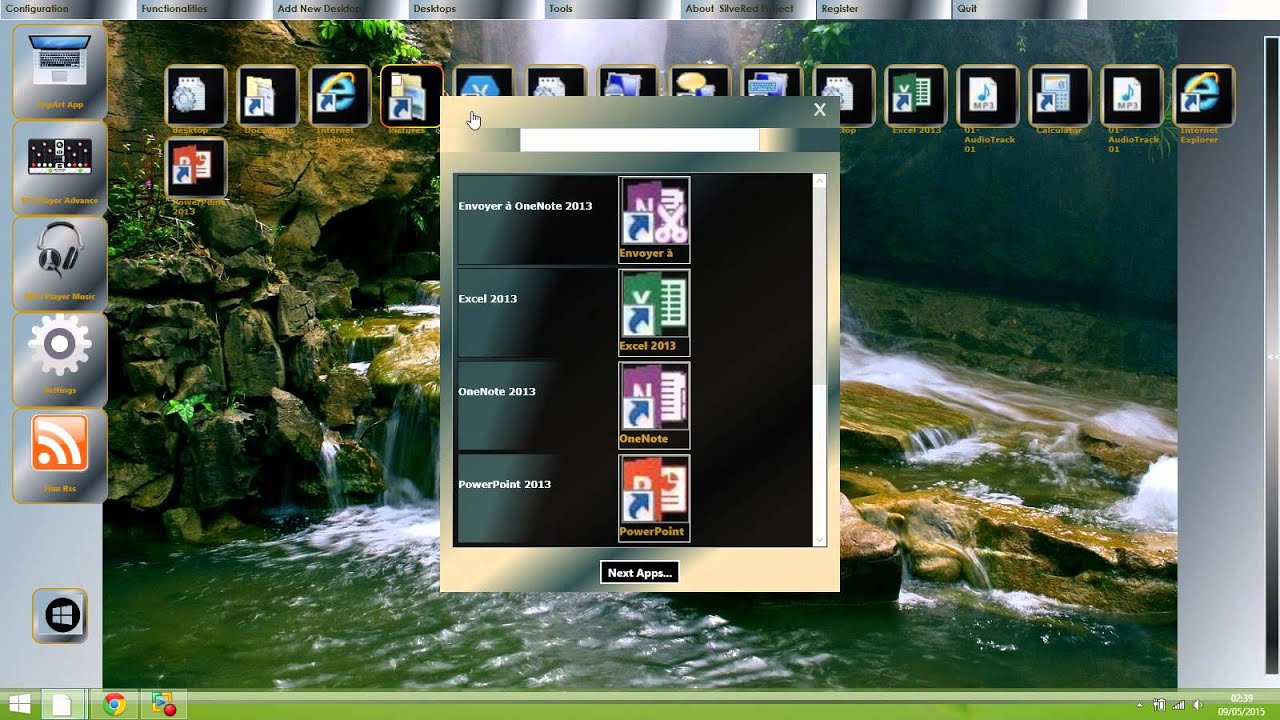Select the Excel 2013 icon in app list

click(x=654, y=313)
